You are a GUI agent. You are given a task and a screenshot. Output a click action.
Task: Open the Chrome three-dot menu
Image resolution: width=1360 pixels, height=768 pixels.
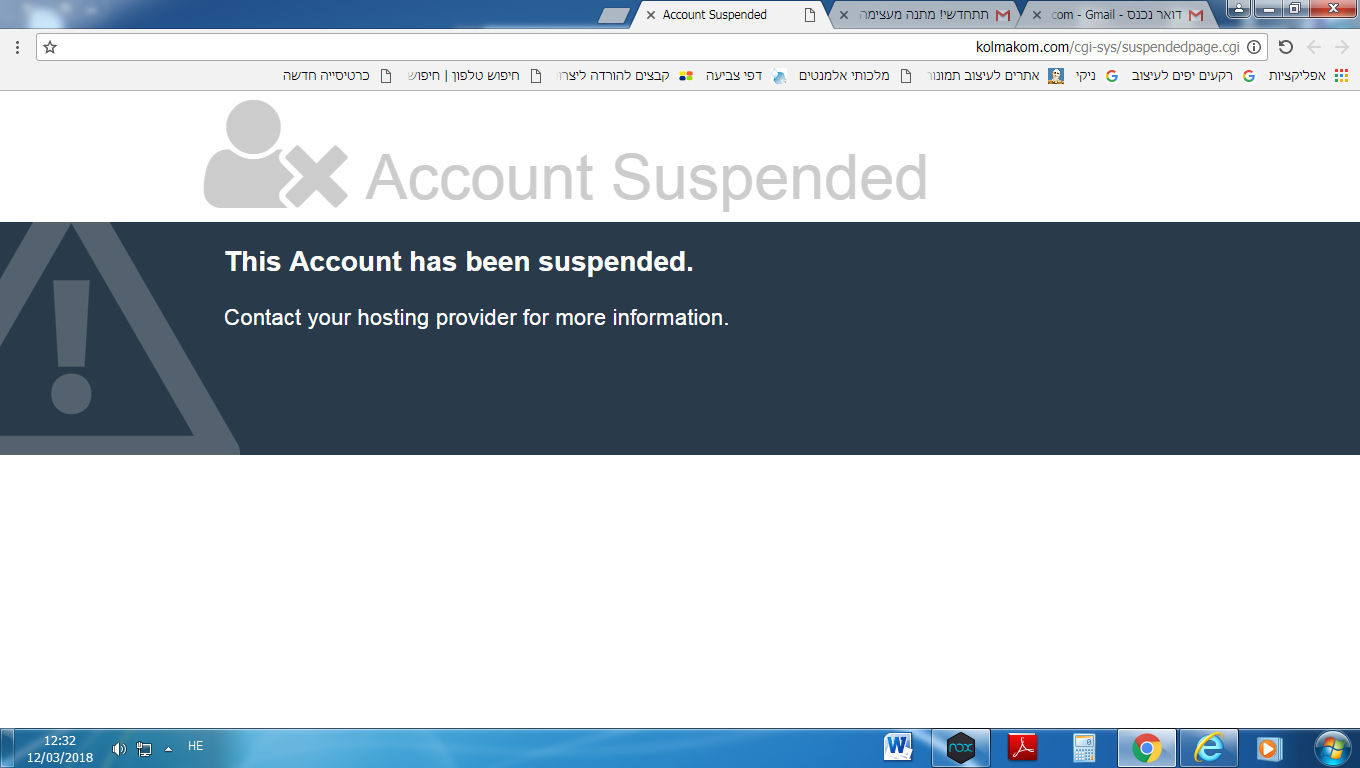click(x=17, y=47)
